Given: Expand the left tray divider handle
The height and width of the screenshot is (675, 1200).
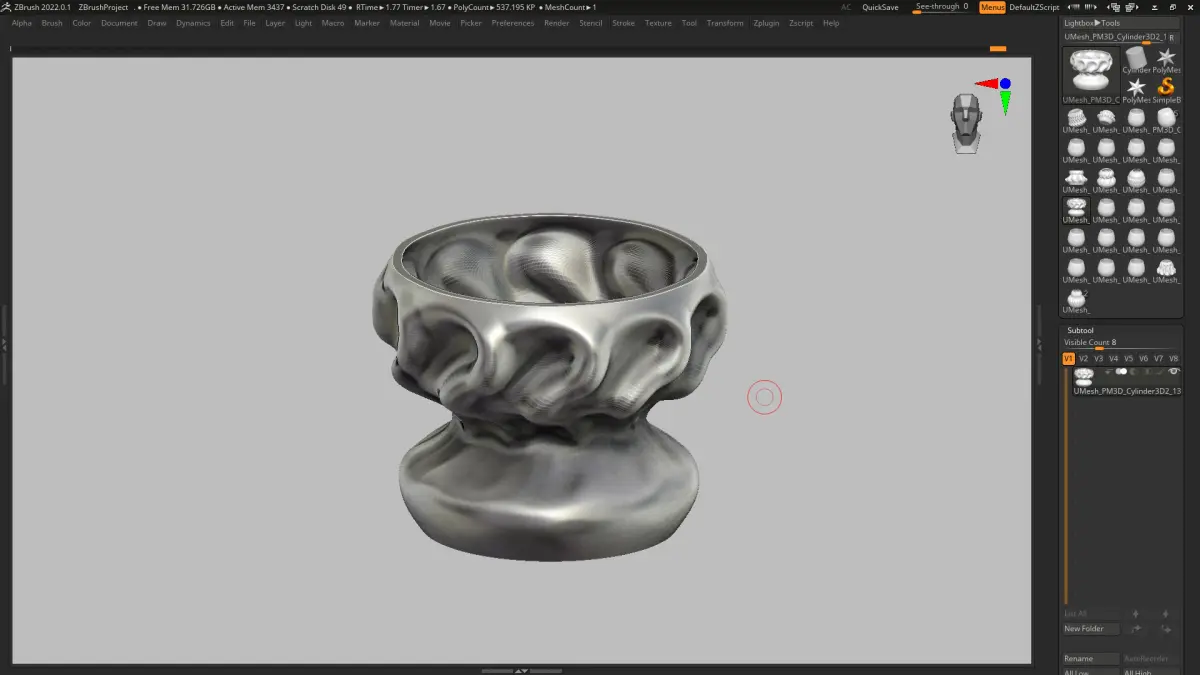Looking at the screenshot, I should coord(4,343).
